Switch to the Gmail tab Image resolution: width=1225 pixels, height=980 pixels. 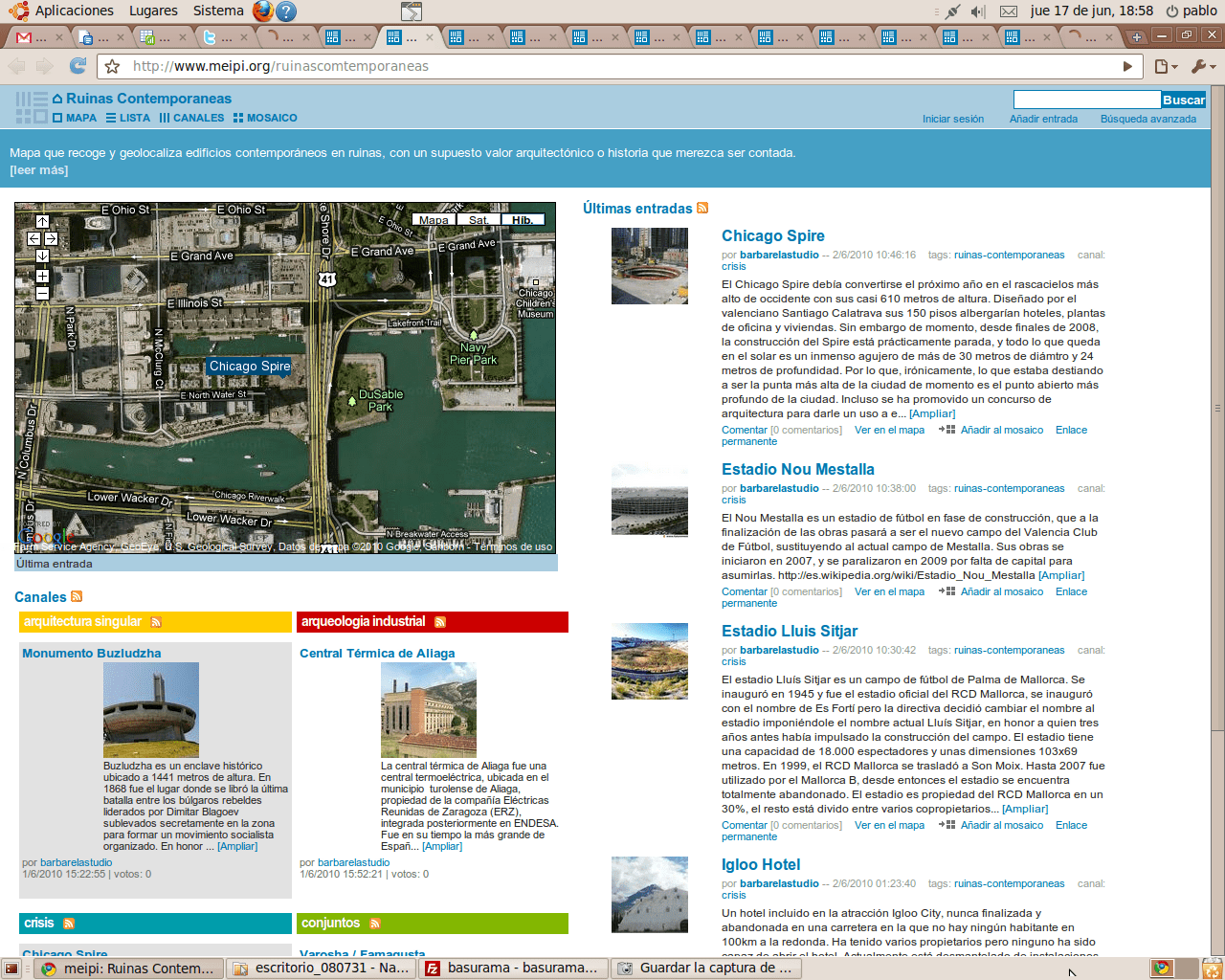click(x=39, y=37)
